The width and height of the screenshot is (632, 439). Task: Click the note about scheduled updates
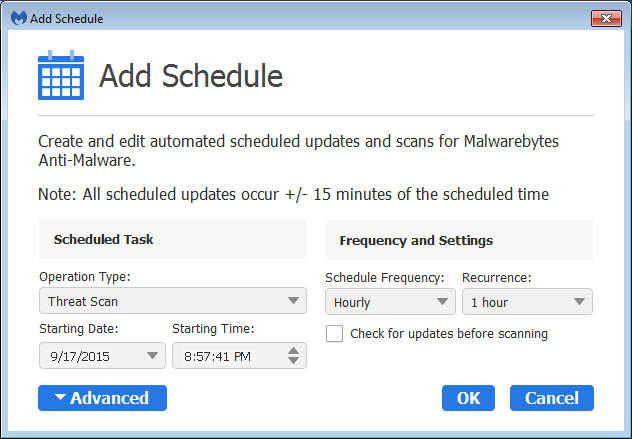click(x=293, y=194)
